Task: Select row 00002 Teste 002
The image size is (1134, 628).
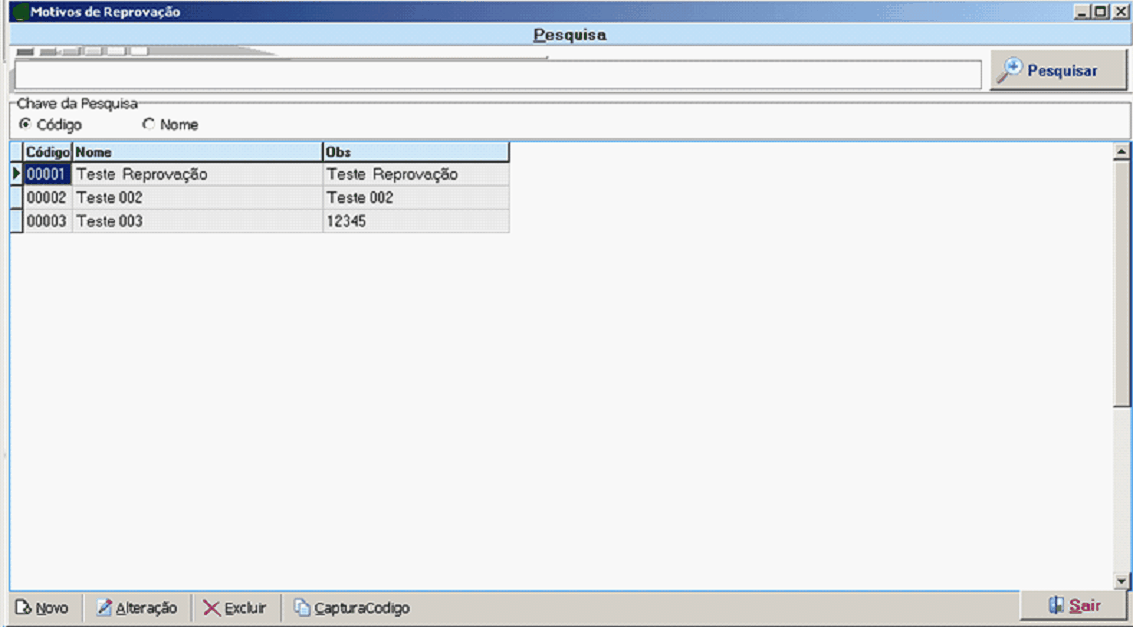Action: (x=196, y=198)
